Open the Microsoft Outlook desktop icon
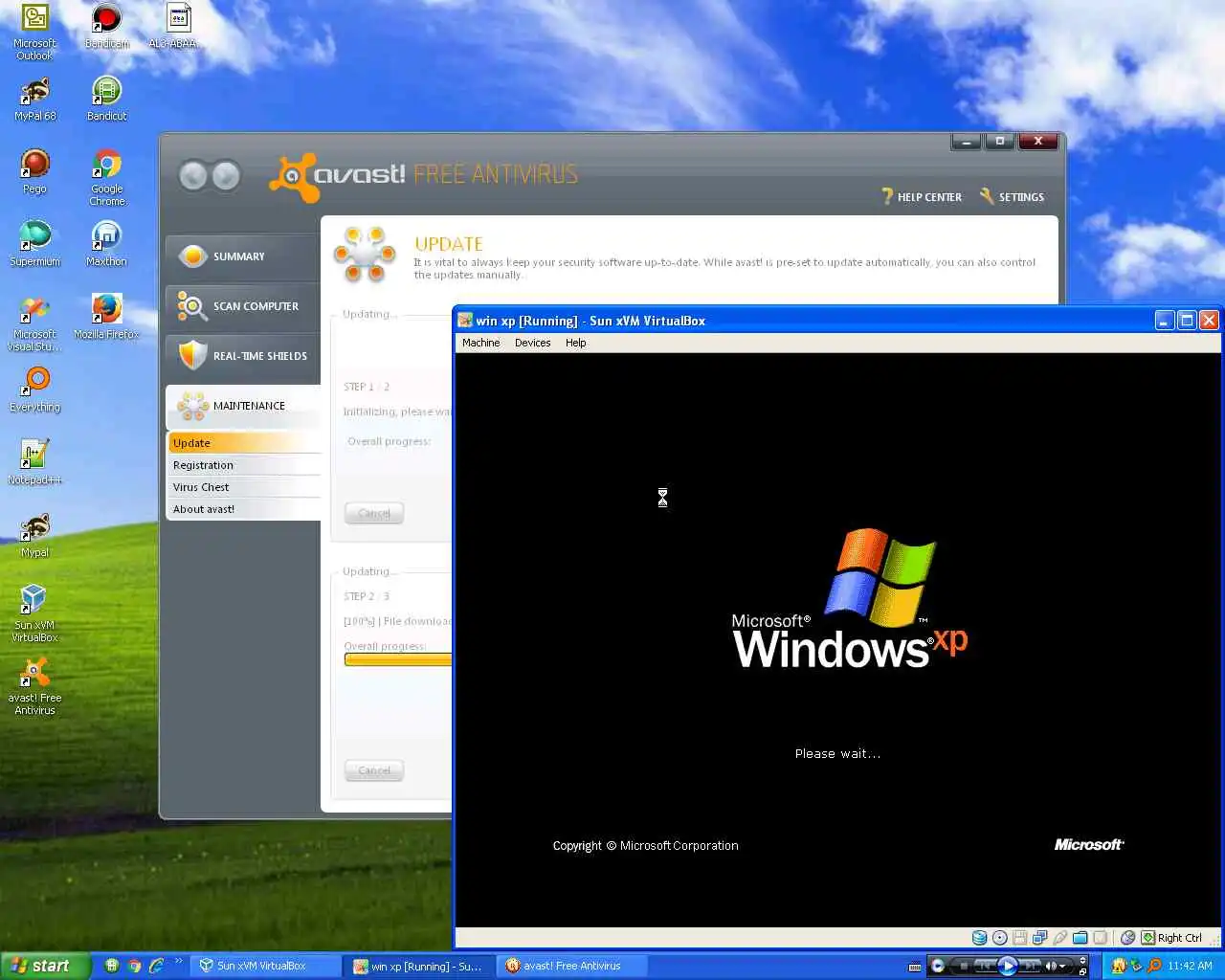This screenshot has height=980, width=1225. coord(34,32)
